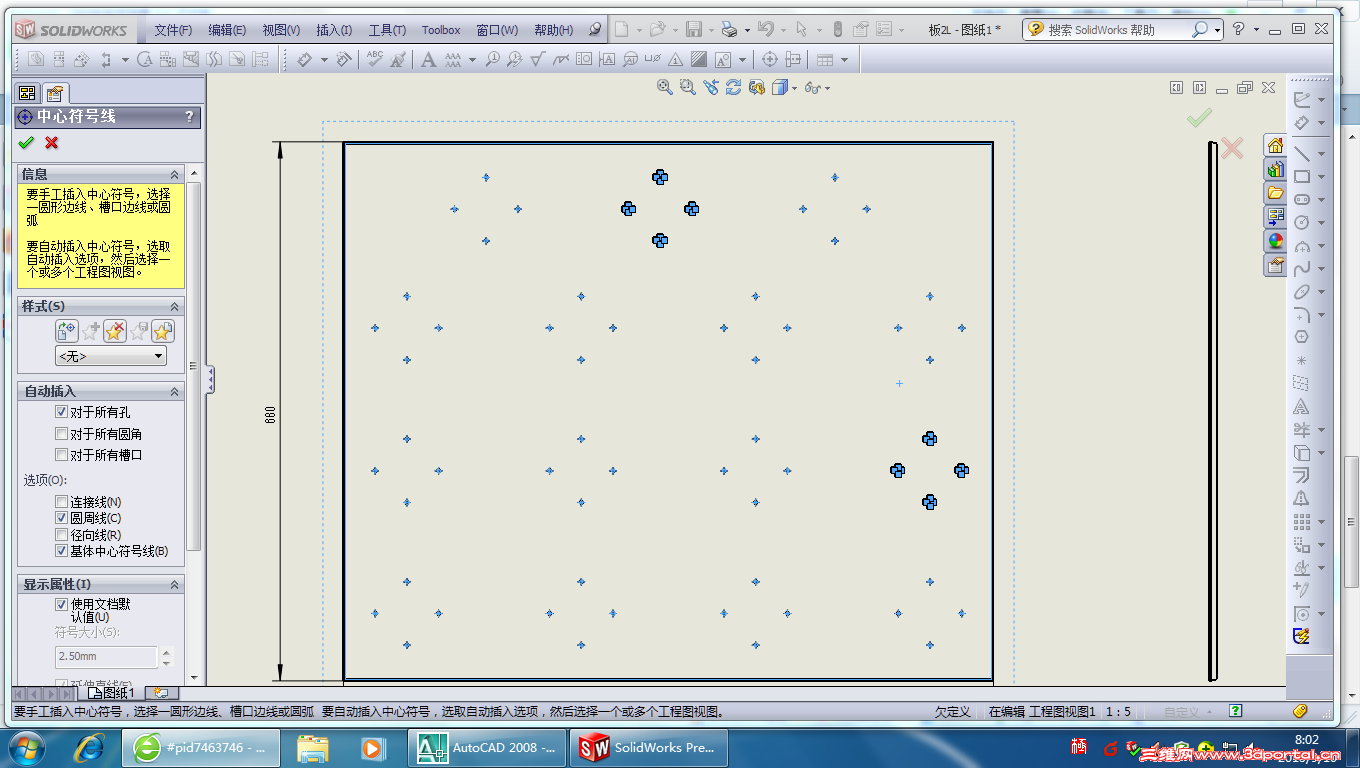Click the load style star button
1360x768 pixels.
coord(163,331)
